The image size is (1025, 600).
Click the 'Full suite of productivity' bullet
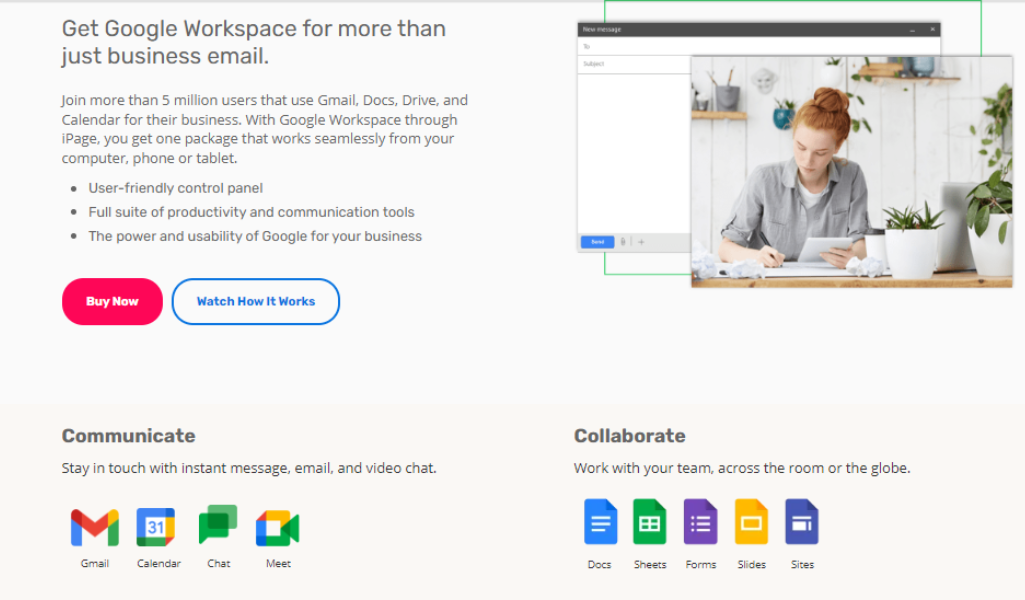tap(251, 212)
